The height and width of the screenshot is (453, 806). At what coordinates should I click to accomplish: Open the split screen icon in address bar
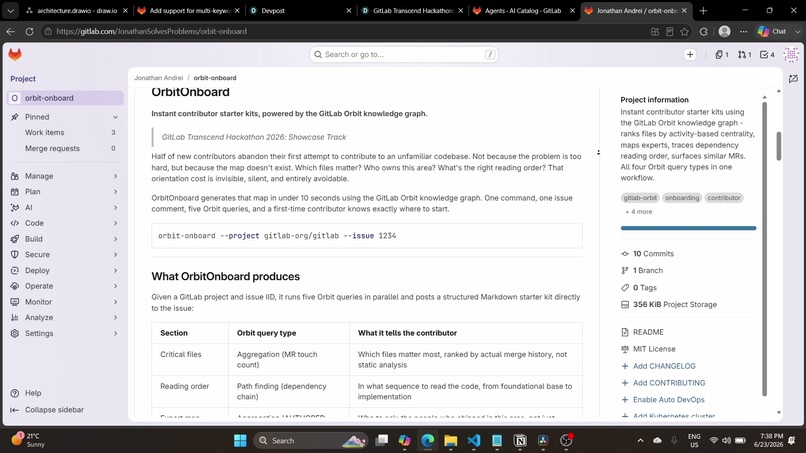[655, 31]
